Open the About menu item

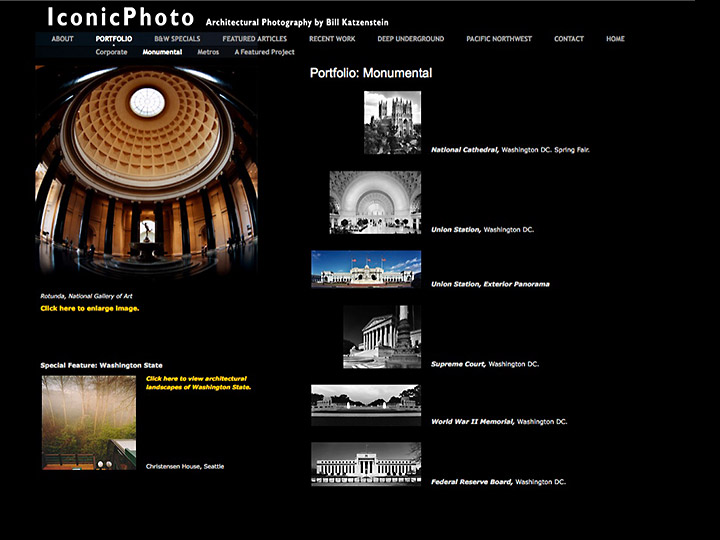[62, 39]
